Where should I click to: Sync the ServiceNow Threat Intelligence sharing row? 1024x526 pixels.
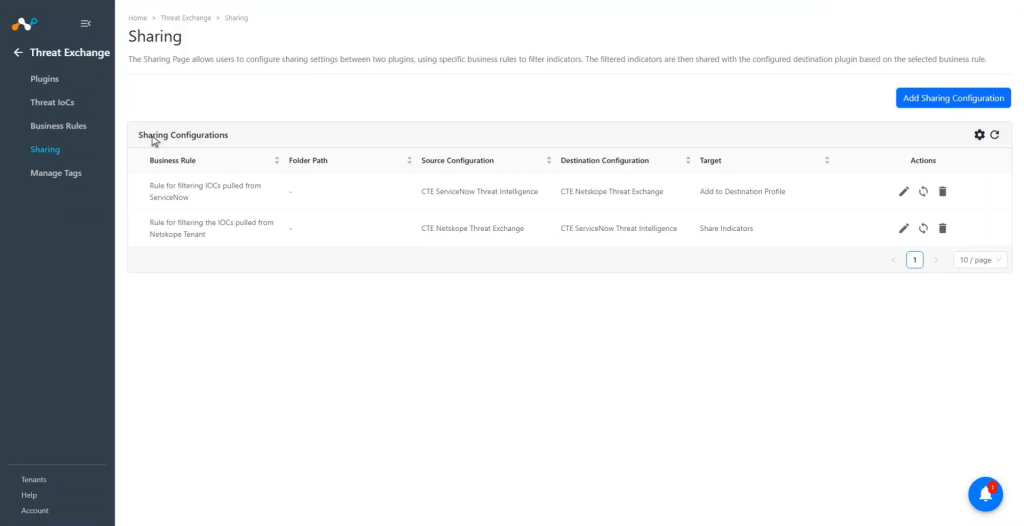click(923, 191)
